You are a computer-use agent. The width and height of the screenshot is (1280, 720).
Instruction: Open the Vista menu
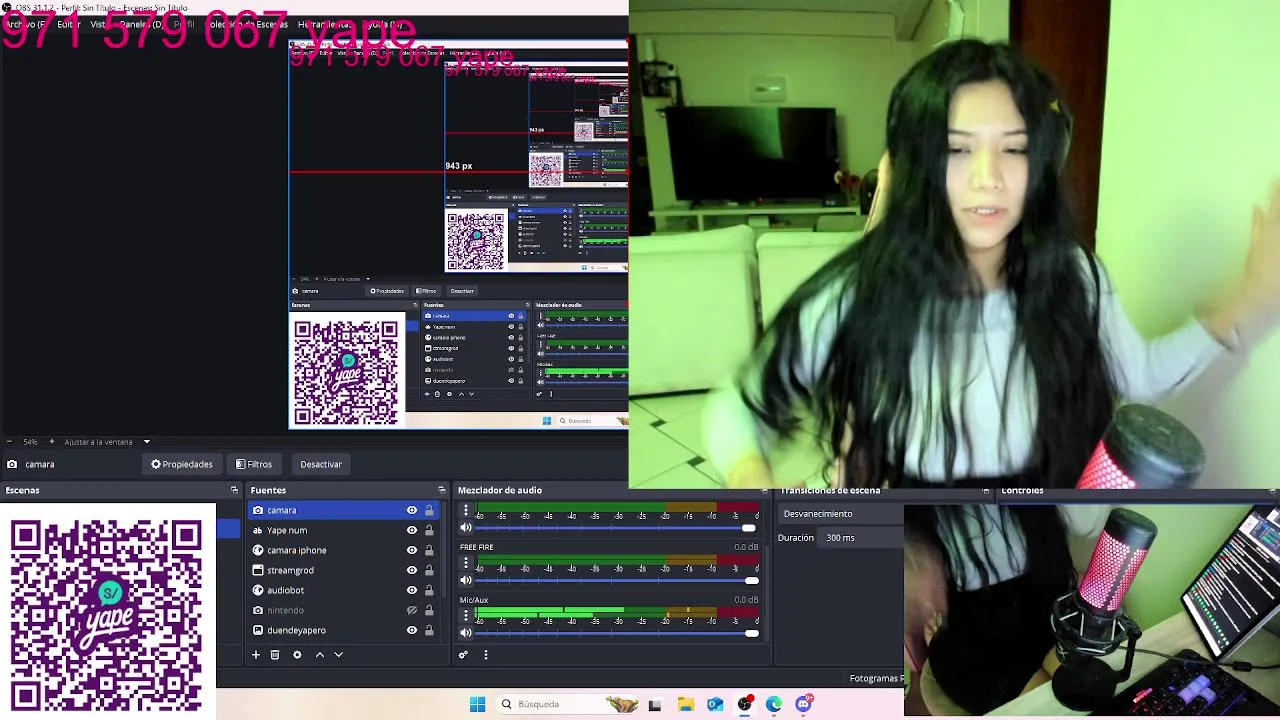(98, 24)
